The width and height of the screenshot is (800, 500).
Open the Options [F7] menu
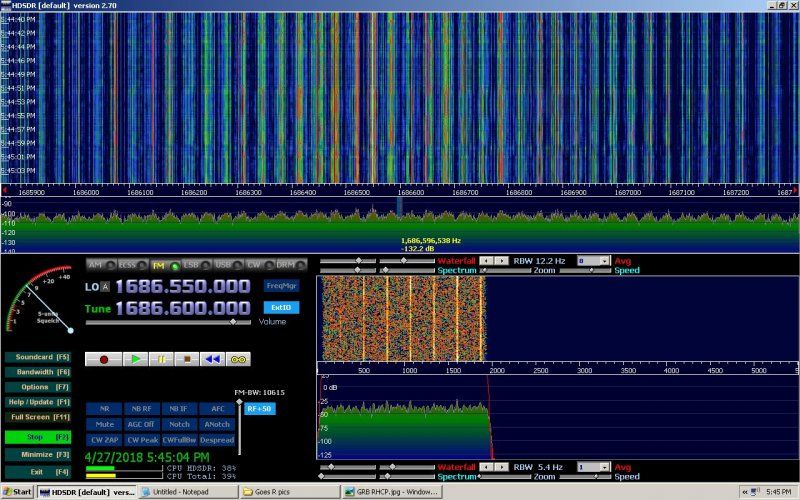[38, 387]
